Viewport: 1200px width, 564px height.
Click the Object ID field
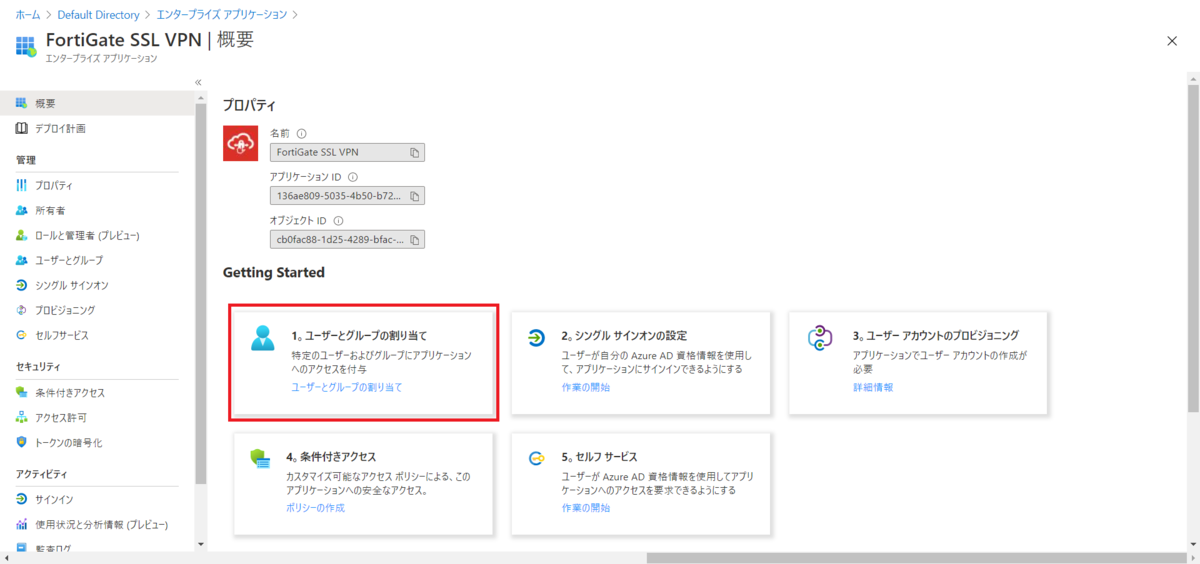click(x=347, y=240)
